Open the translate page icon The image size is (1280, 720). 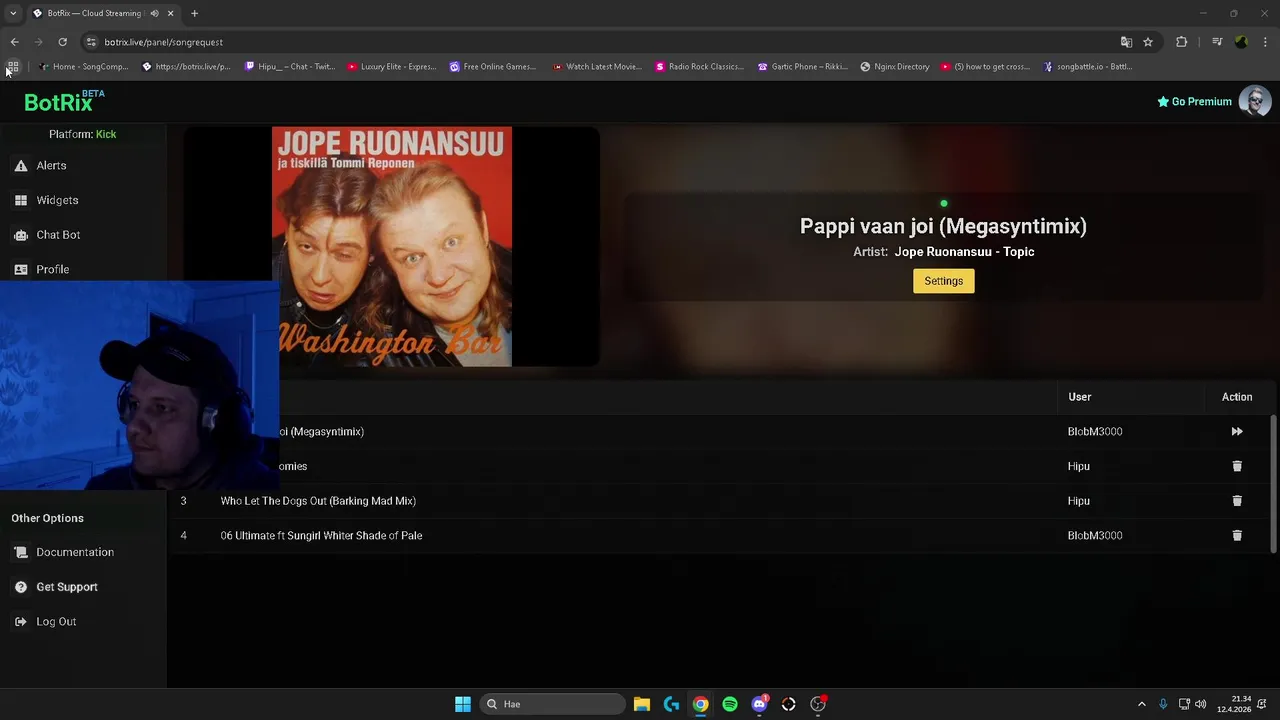coord(1126,42)
